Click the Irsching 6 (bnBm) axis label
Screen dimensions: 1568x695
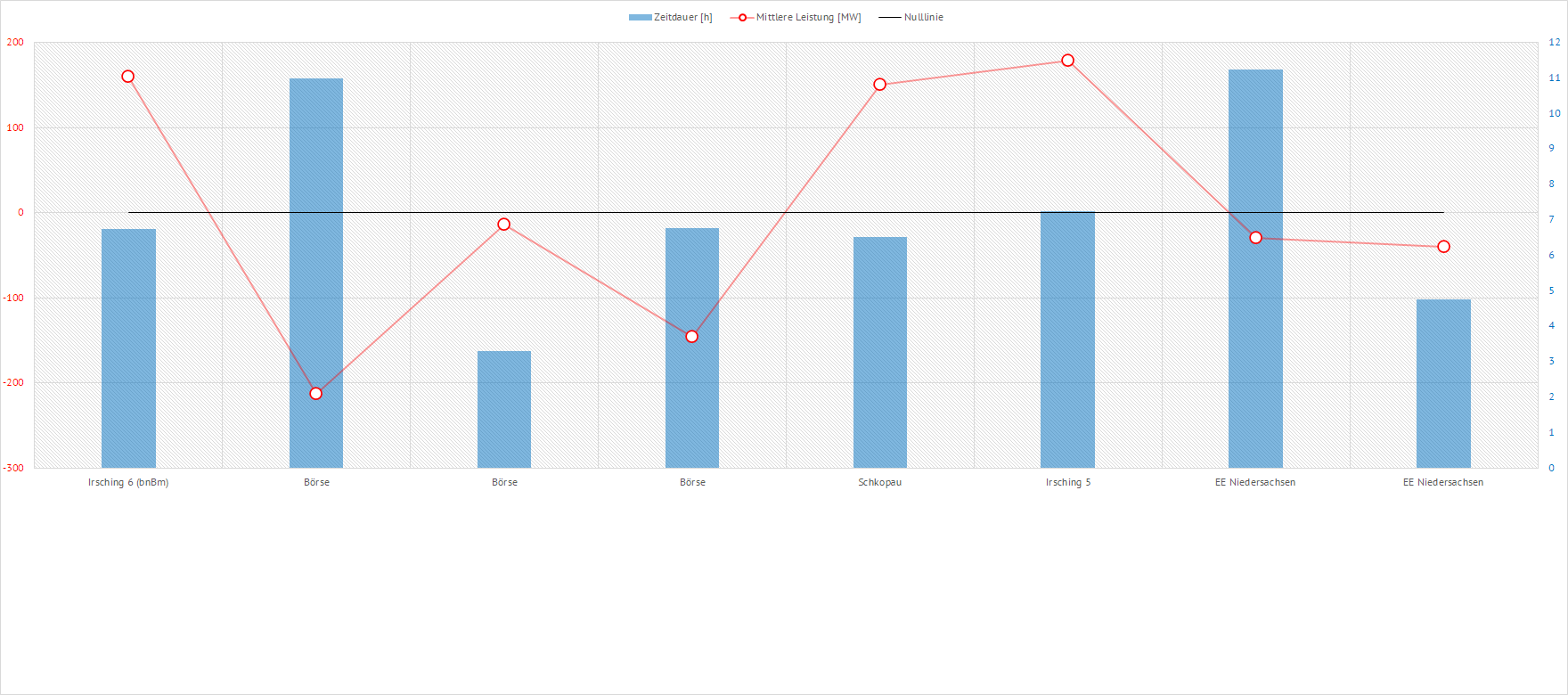coord(128,482)
